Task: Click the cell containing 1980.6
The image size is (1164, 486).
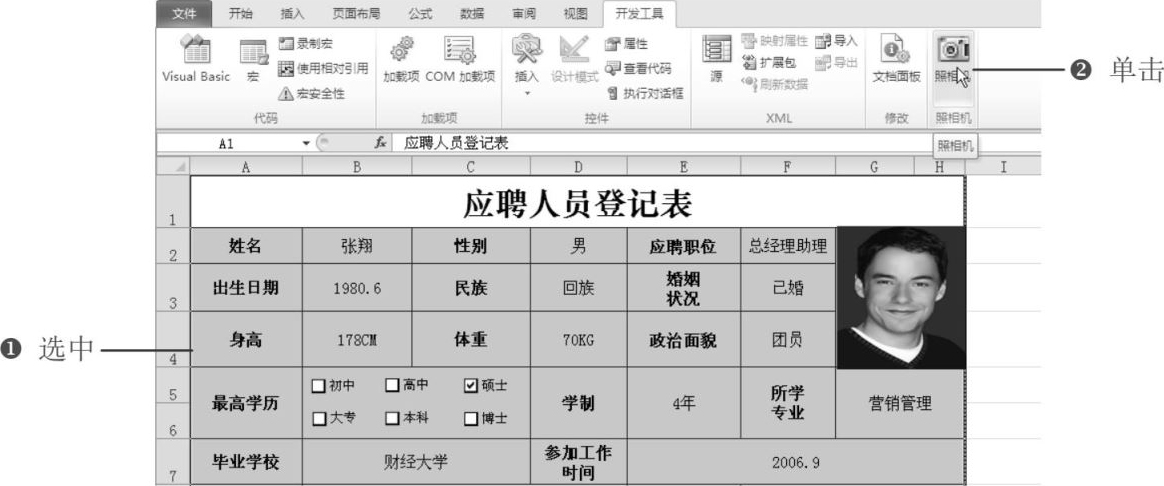Action: tap(357, 288)
